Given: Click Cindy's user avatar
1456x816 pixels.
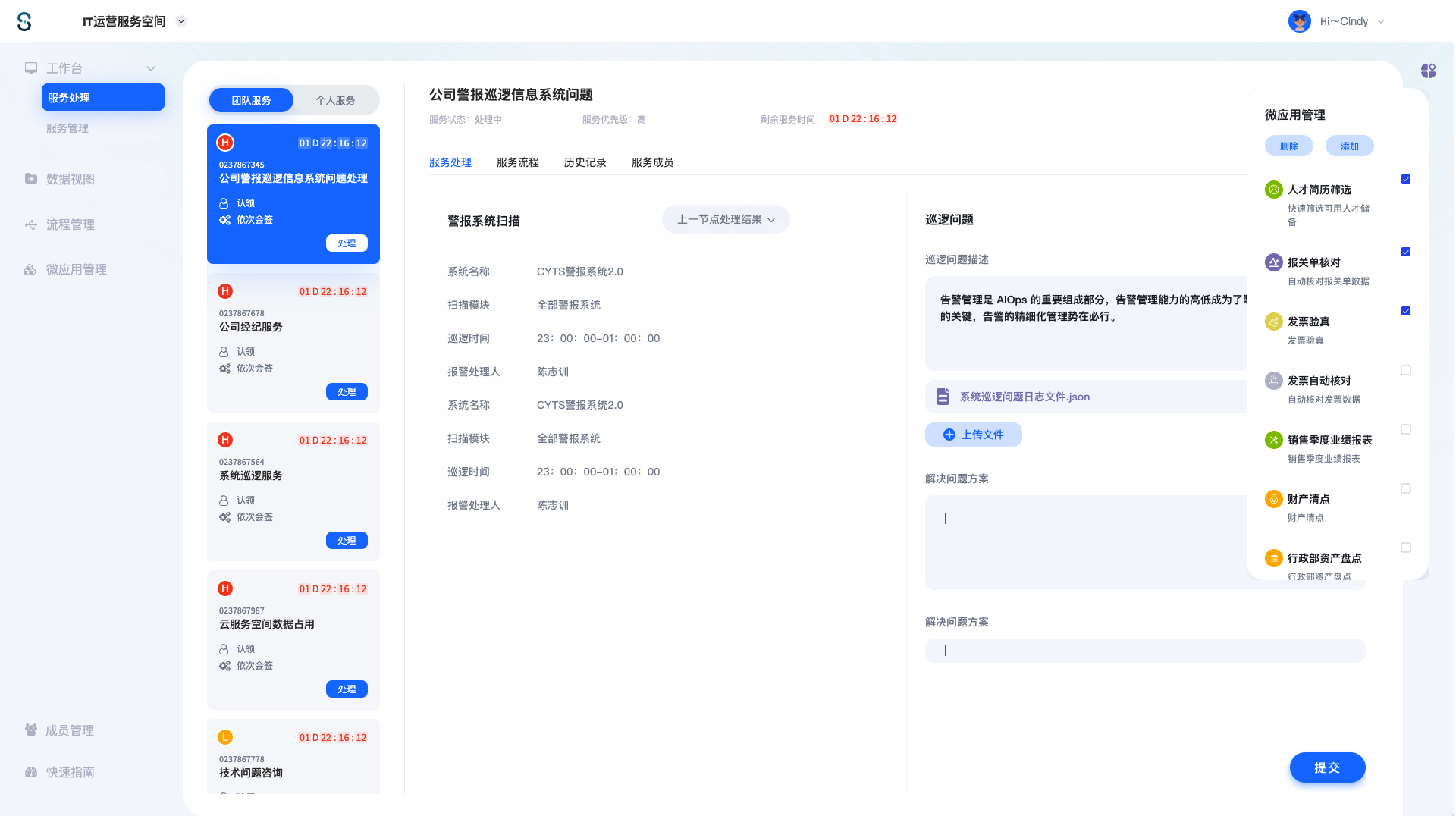Looking at the screenshot, I should tap(1299, 21).
